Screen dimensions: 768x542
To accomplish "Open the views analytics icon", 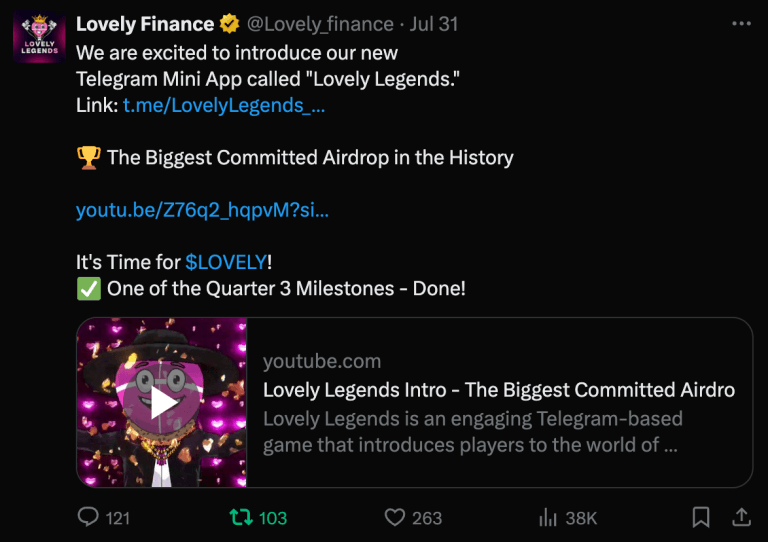I will [548, 517].
